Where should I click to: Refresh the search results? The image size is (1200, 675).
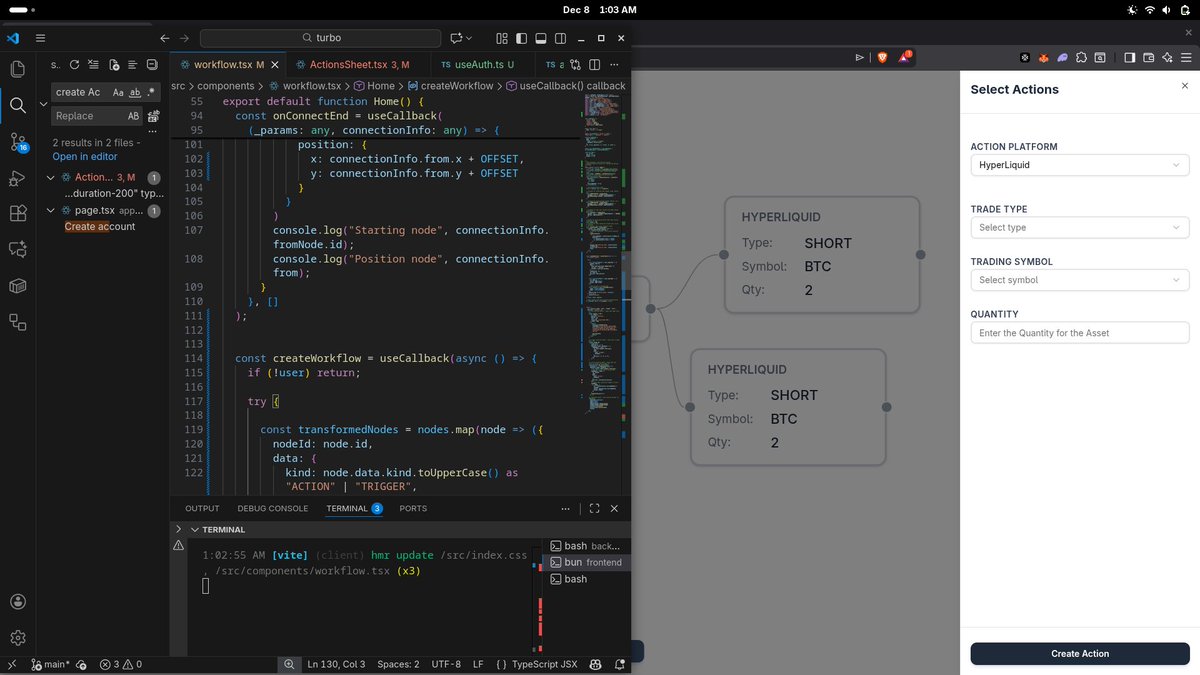(74, 64)
